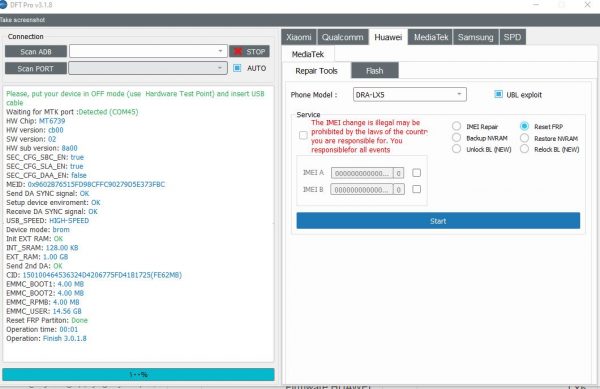Close the DFT Pro window
The image size is (600, 389).
tap(587, 5)
